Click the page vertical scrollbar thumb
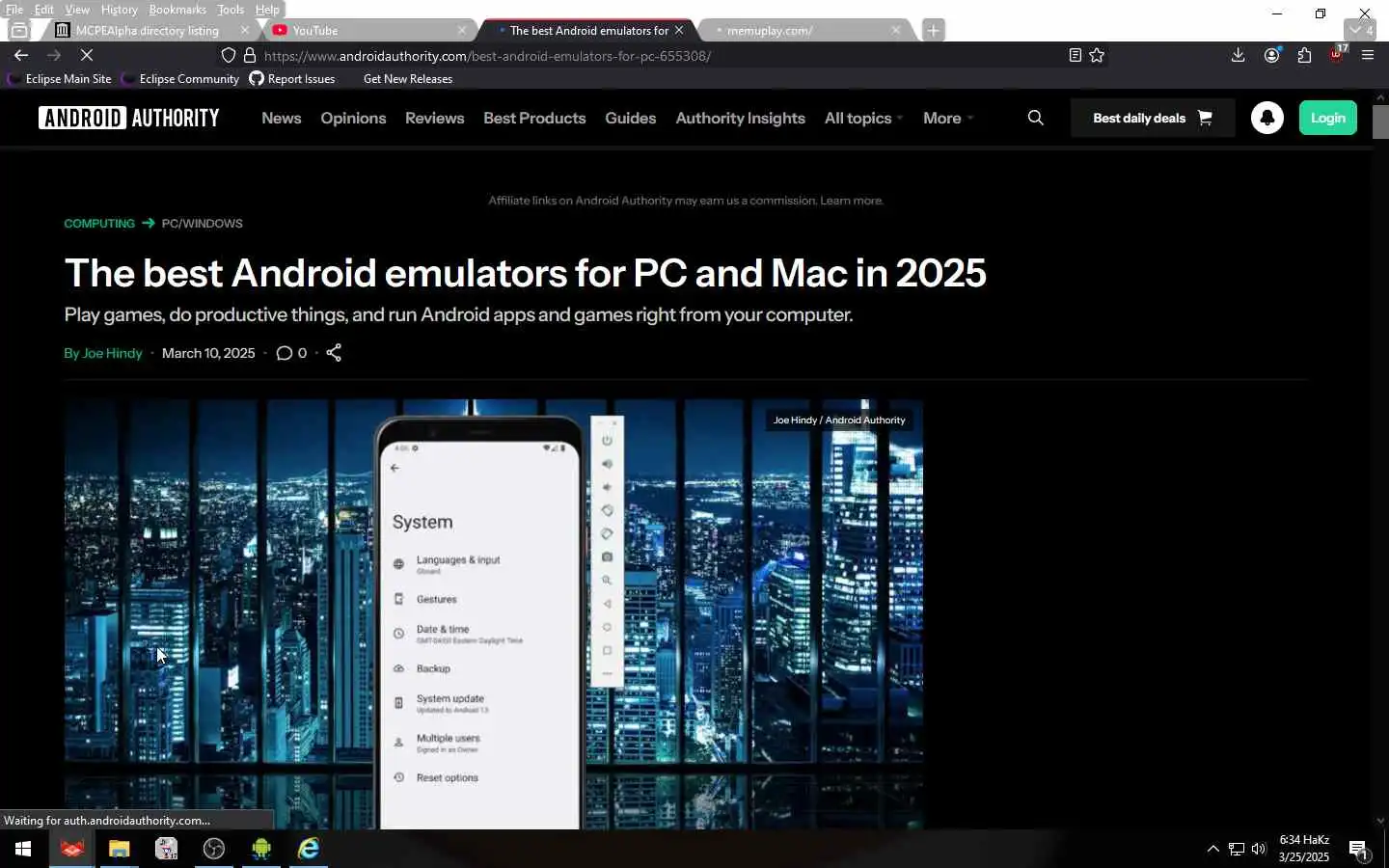Viewport: 1389px width, 868px height. (x=1380, y=122)
